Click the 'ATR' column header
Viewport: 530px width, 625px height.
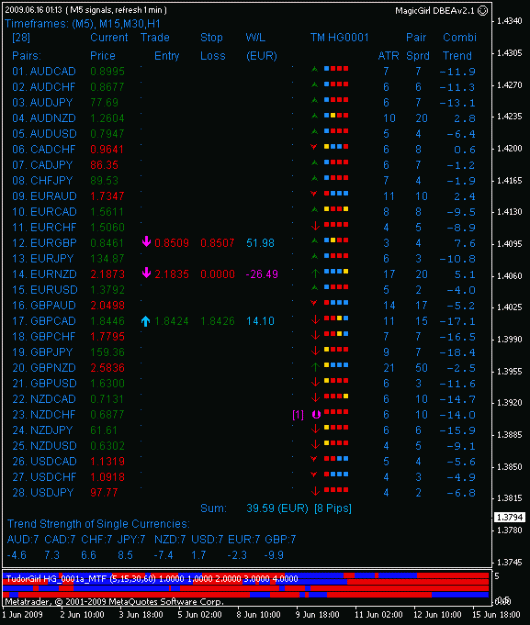[389, 56]
